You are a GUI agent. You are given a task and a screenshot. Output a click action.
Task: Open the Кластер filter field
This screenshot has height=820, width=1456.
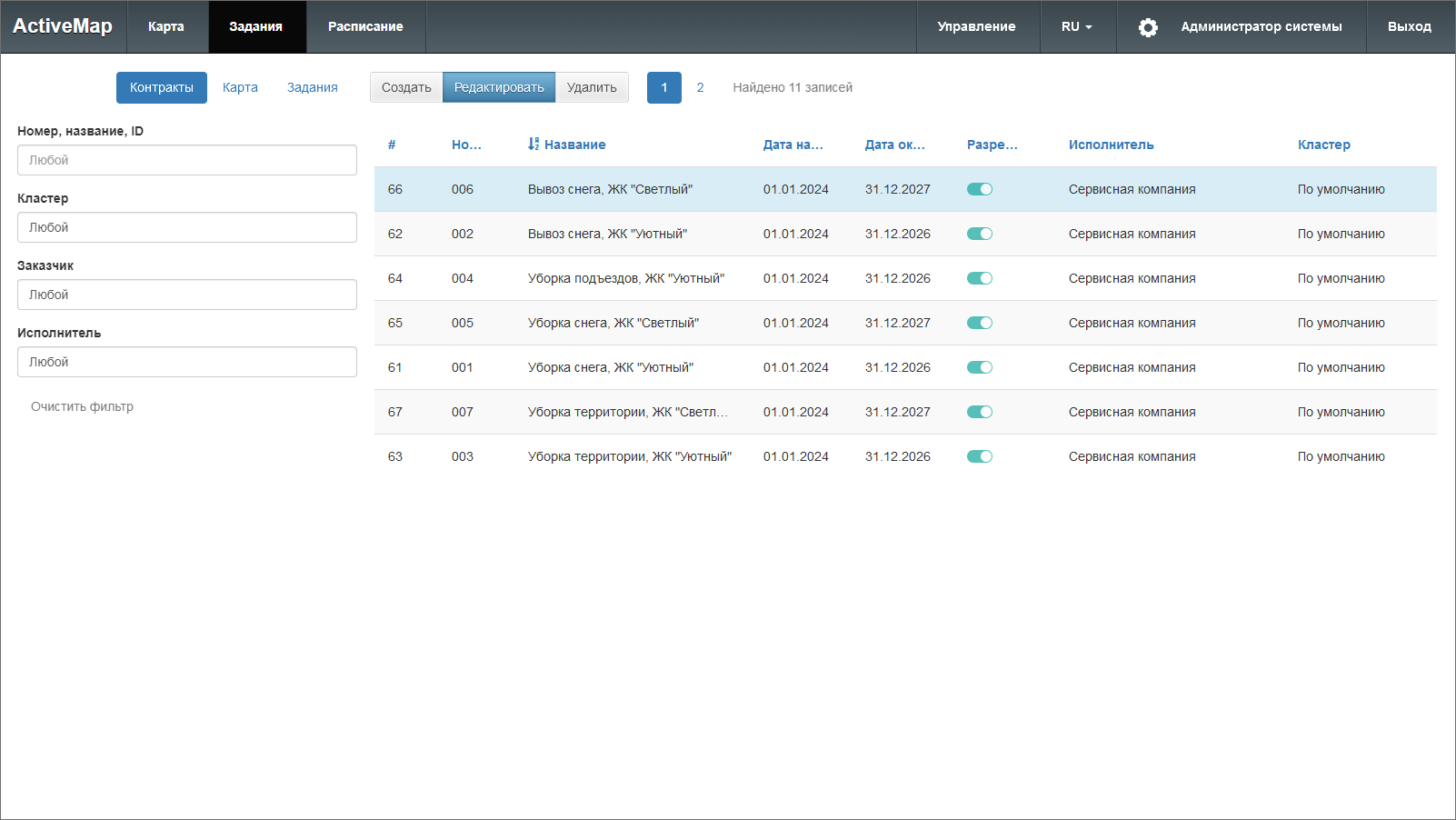(186, 227)
